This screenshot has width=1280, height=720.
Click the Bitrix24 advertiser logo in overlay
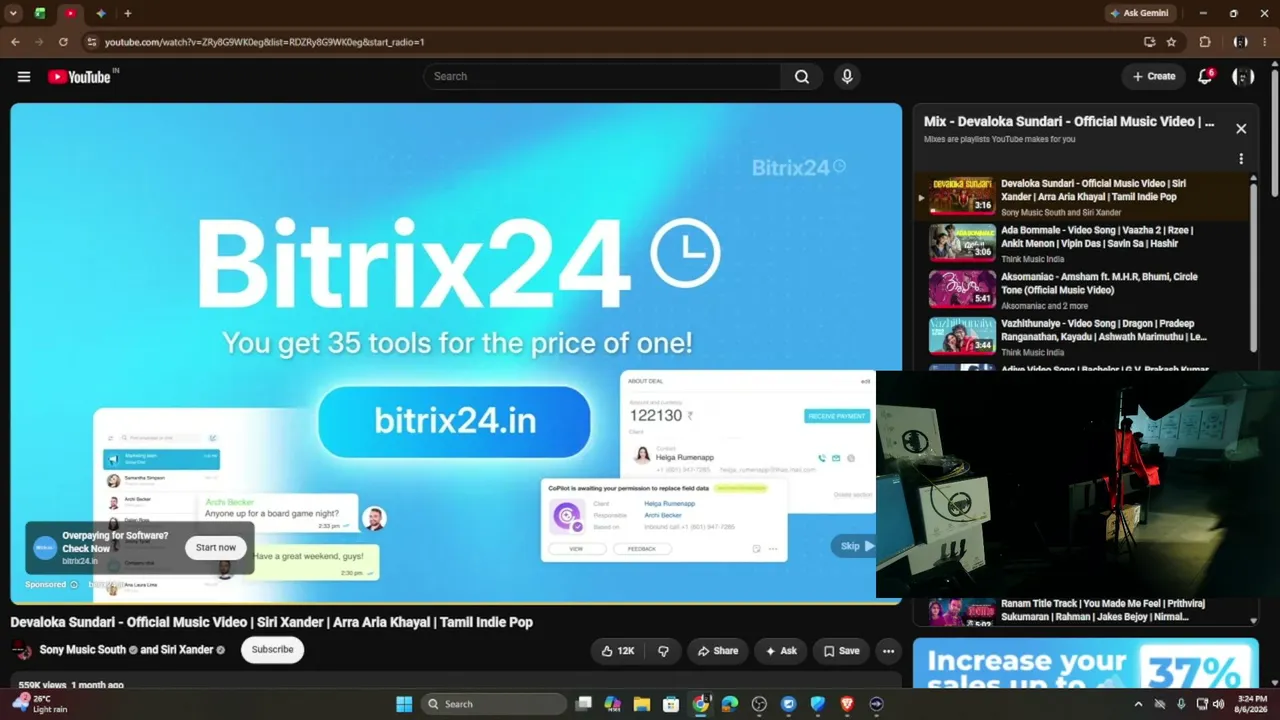[45, 548]
